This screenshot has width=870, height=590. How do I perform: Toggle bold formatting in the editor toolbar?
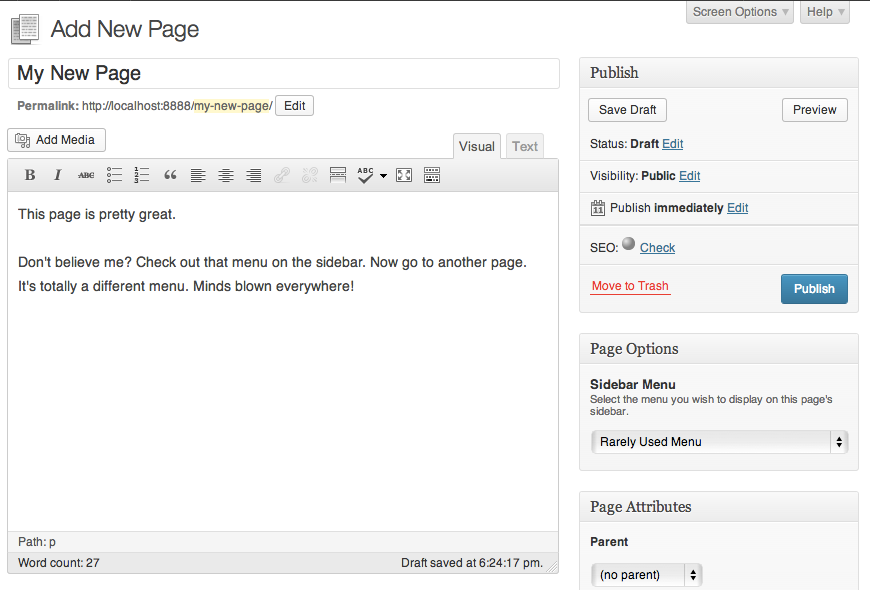click(x=30, y=175)
